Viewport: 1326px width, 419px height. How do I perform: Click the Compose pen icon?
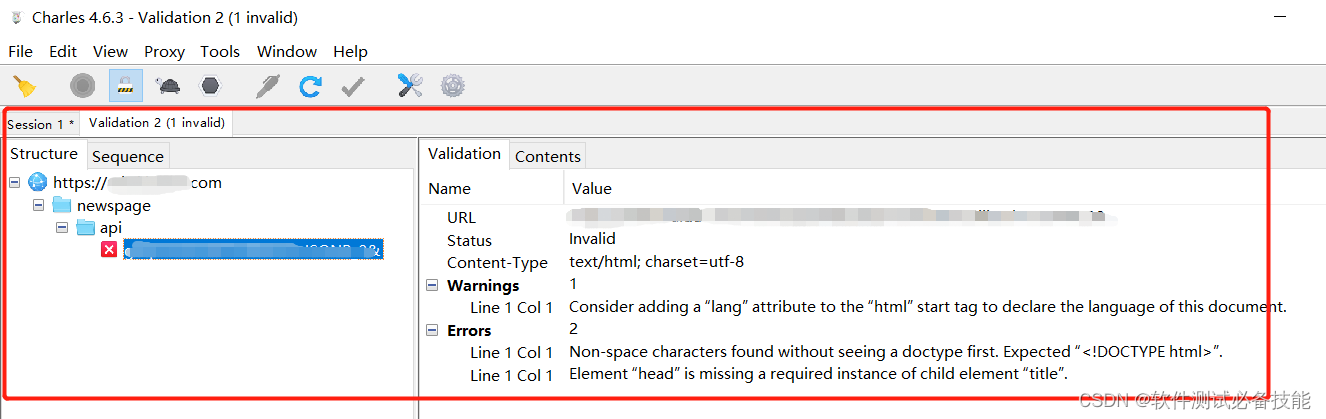267,86
